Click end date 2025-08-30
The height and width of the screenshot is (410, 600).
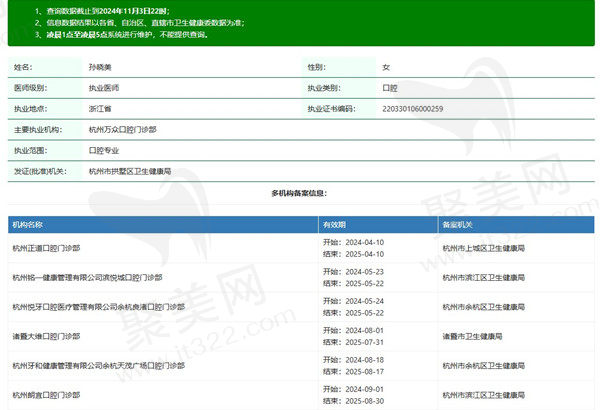point(365,401)
